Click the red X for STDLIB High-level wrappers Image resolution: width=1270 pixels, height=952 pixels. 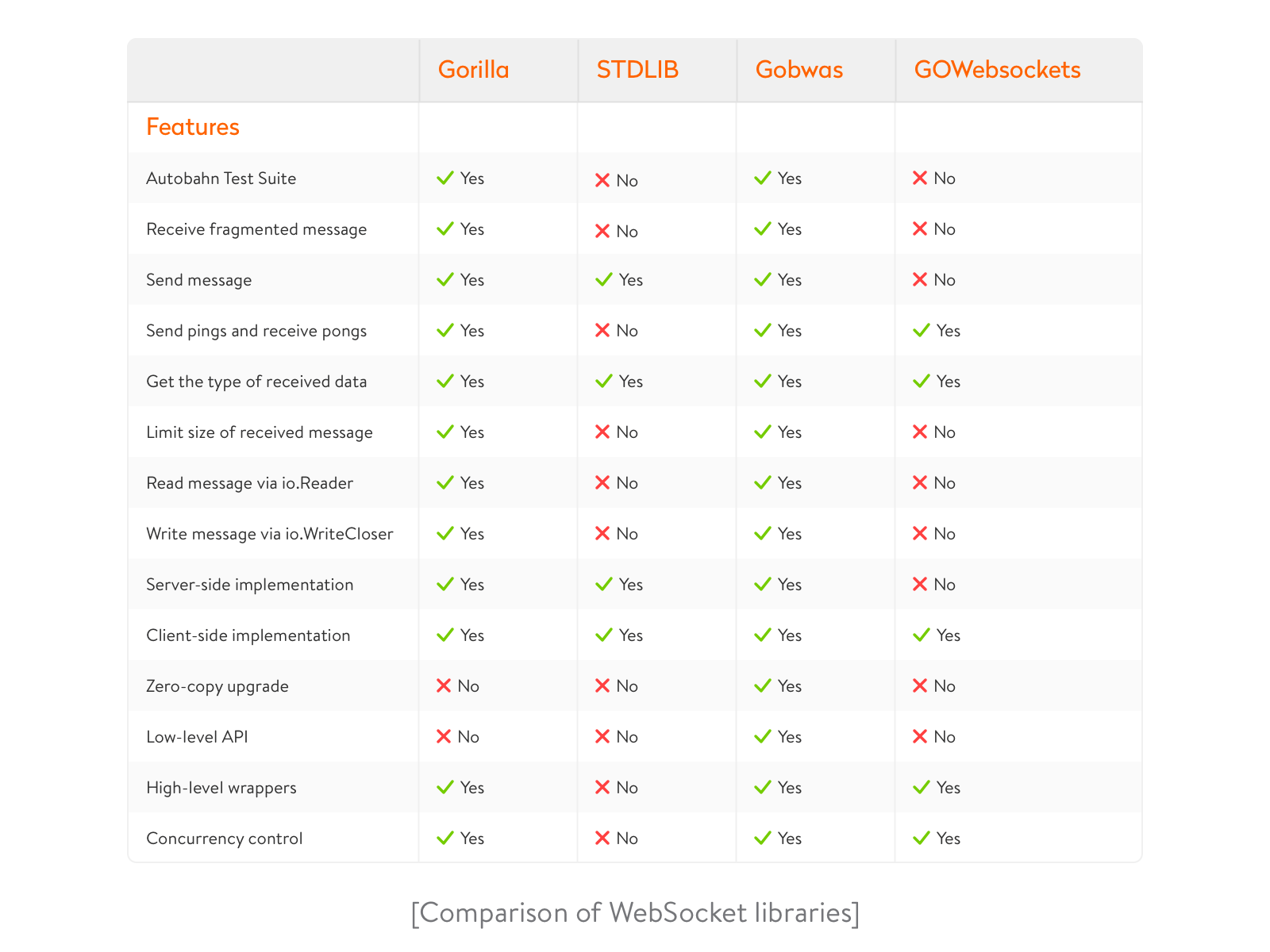tap(602, 787)
